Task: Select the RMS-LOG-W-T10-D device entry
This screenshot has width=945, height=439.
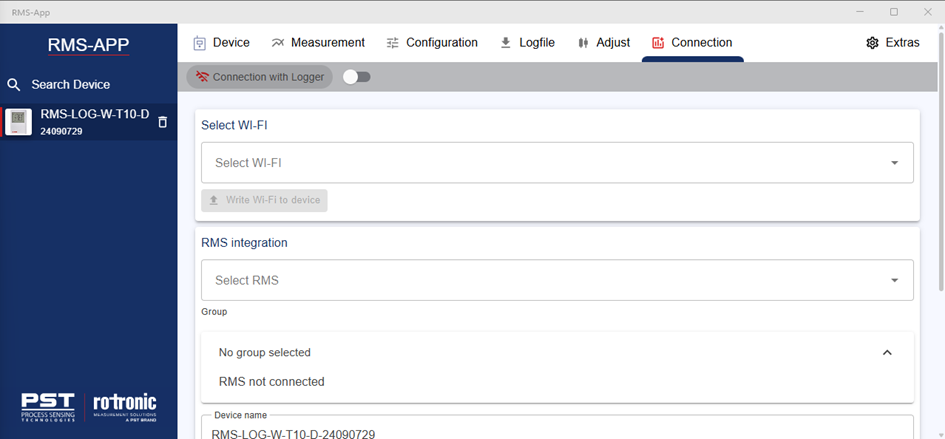Action: coord(89,122)
